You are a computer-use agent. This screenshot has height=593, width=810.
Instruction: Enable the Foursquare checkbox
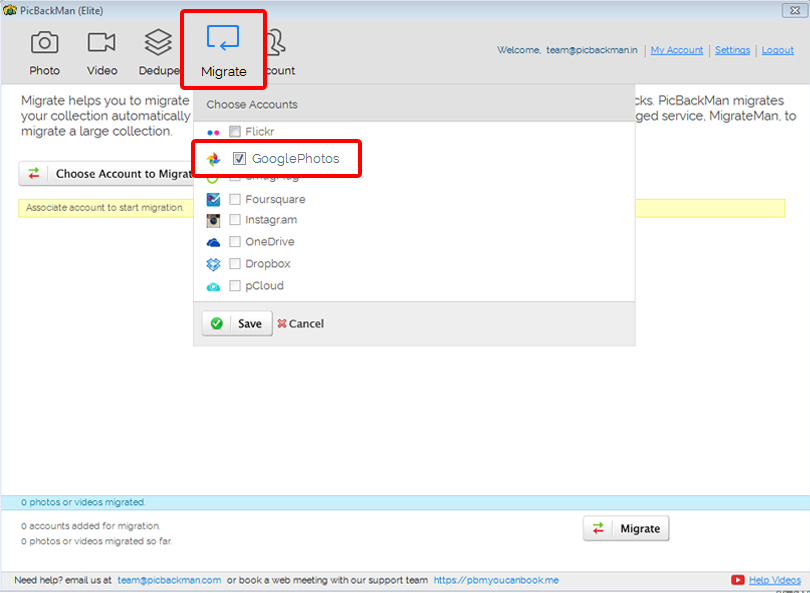click(x=235, y=199)
